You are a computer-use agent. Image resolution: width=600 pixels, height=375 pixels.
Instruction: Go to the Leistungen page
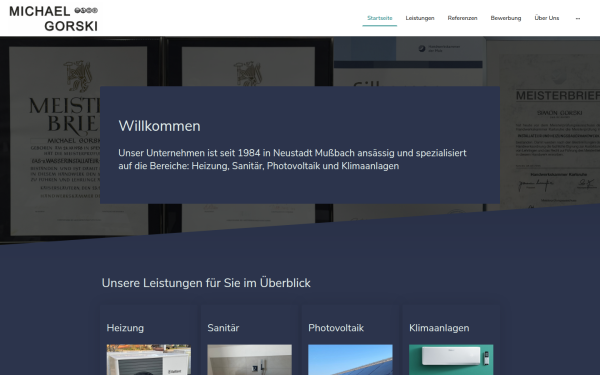420,18
